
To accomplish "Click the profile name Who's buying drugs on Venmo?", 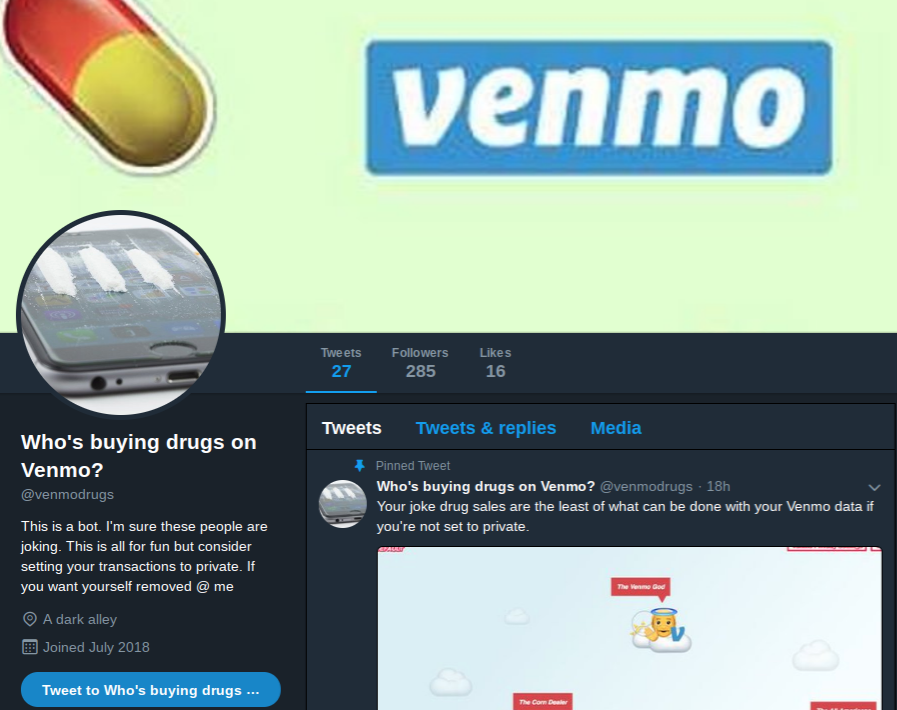I will coord(138,456).
